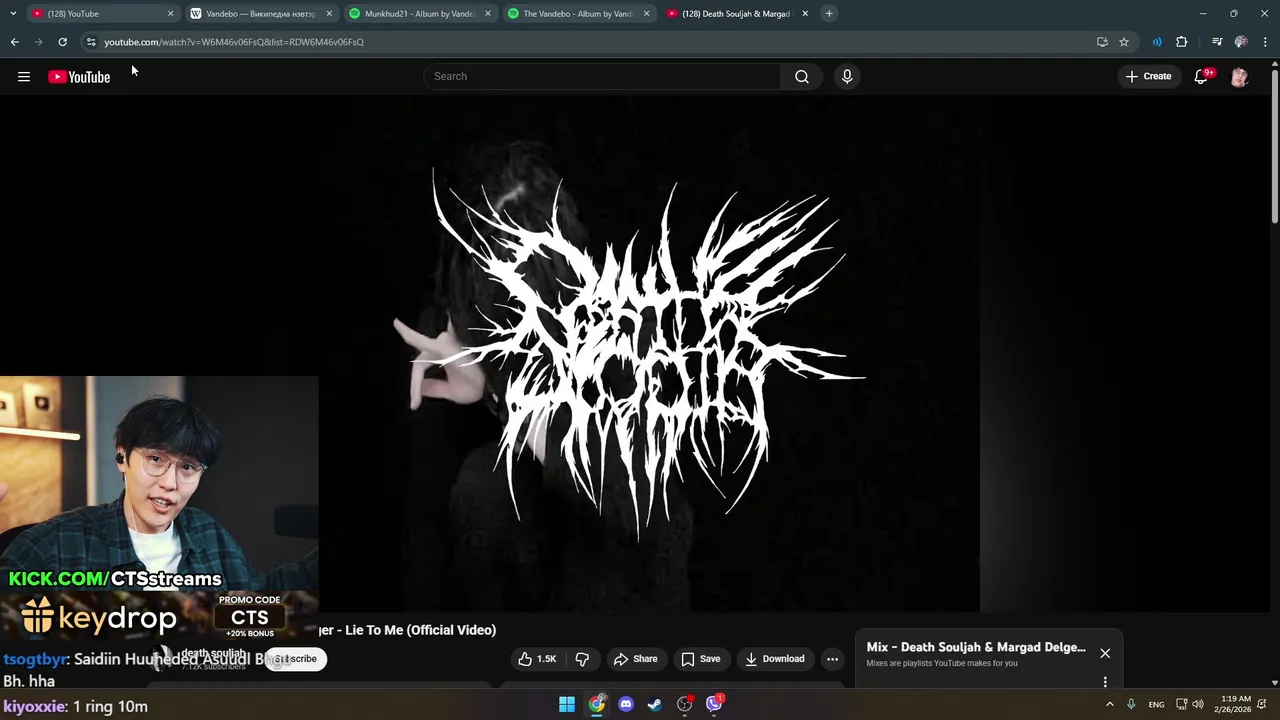Close the (128) YouTube tab
This screenshot has width=1280, height=720.
[x=170, y=14]
